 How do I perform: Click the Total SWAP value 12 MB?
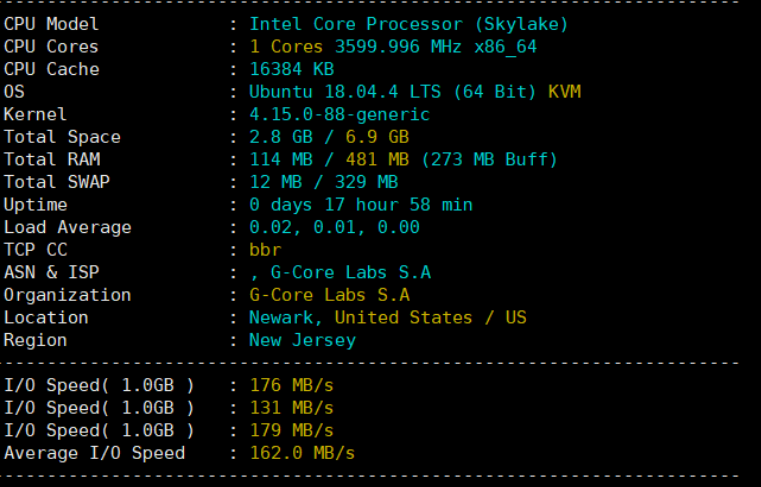point(275,182)
